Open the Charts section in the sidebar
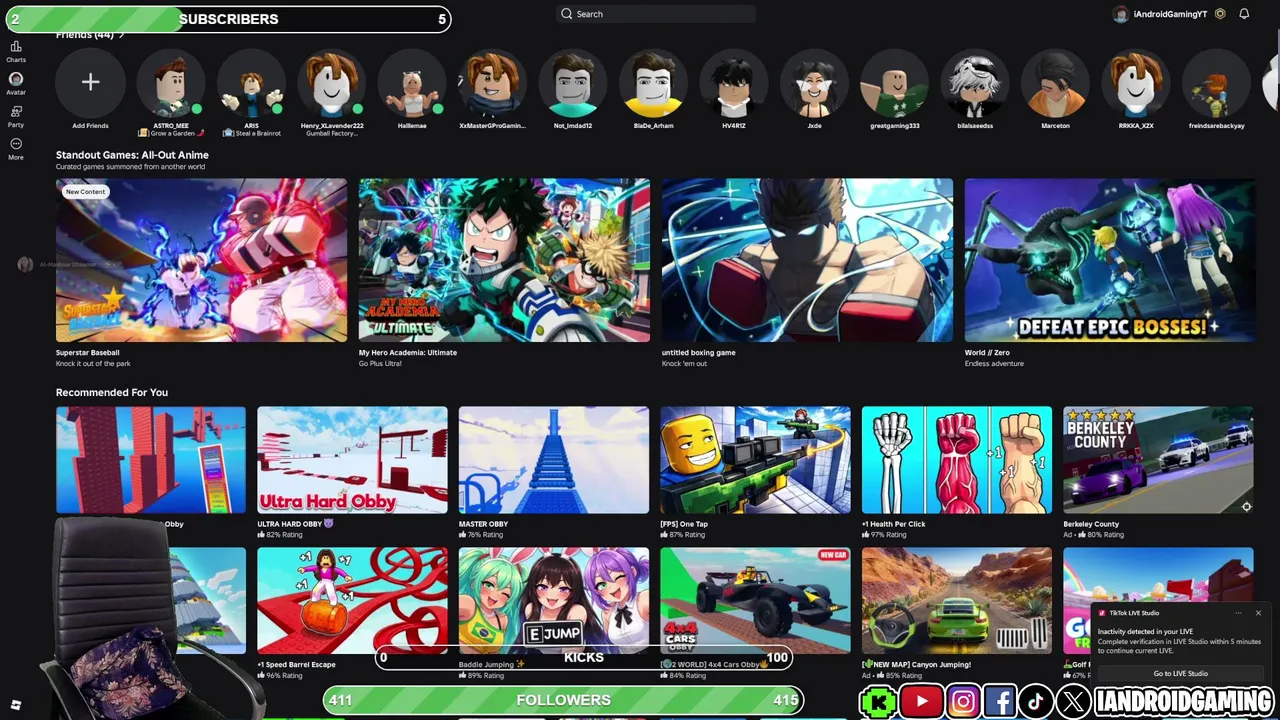 tap(16, 50)
